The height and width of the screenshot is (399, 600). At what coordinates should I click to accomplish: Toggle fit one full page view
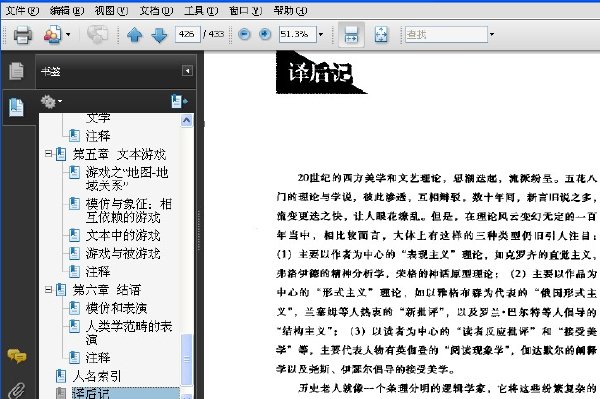[381, 34]
